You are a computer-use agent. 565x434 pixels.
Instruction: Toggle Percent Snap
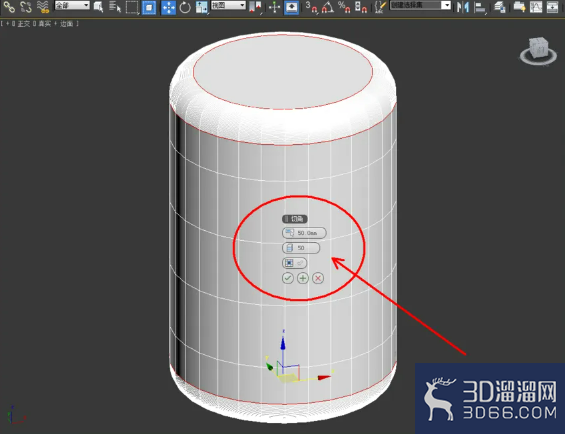point(344,7)
